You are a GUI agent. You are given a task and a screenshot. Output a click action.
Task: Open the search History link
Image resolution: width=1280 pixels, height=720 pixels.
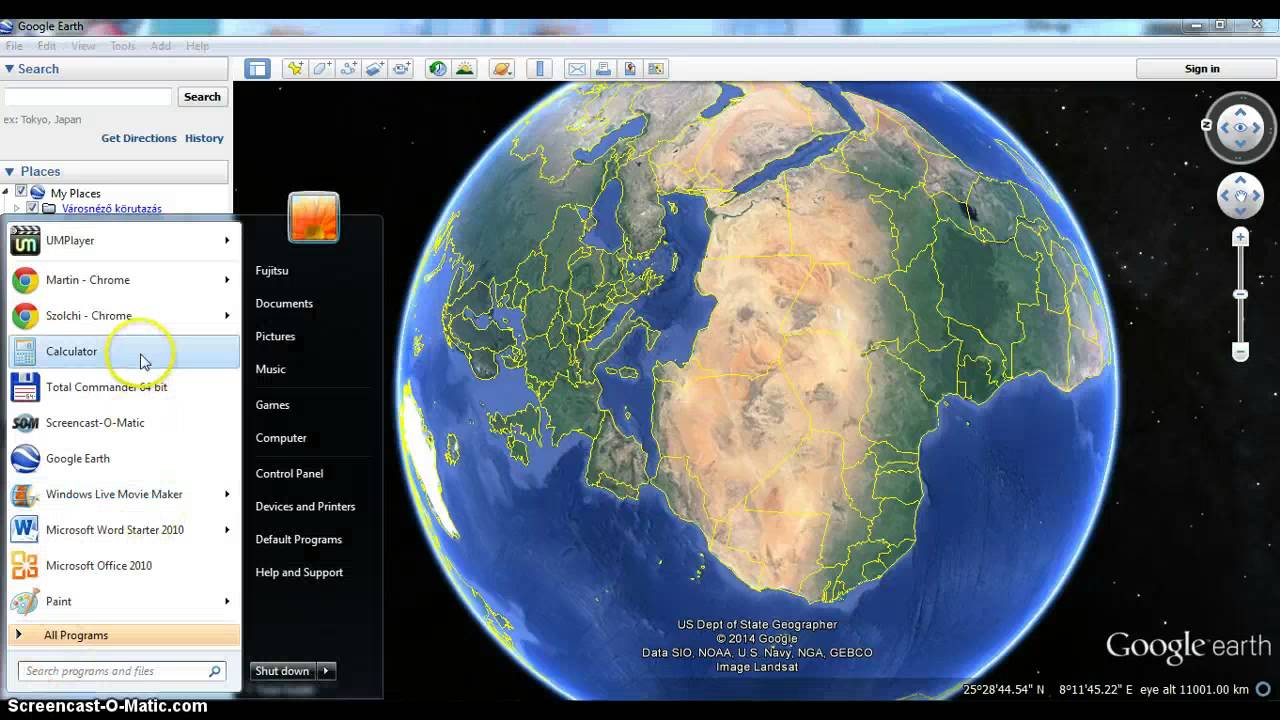(204, 138)
